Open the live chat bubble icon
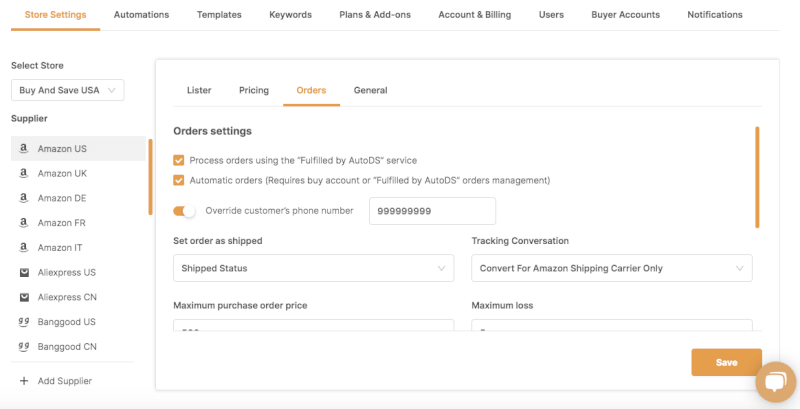 [x=775, y=382]
